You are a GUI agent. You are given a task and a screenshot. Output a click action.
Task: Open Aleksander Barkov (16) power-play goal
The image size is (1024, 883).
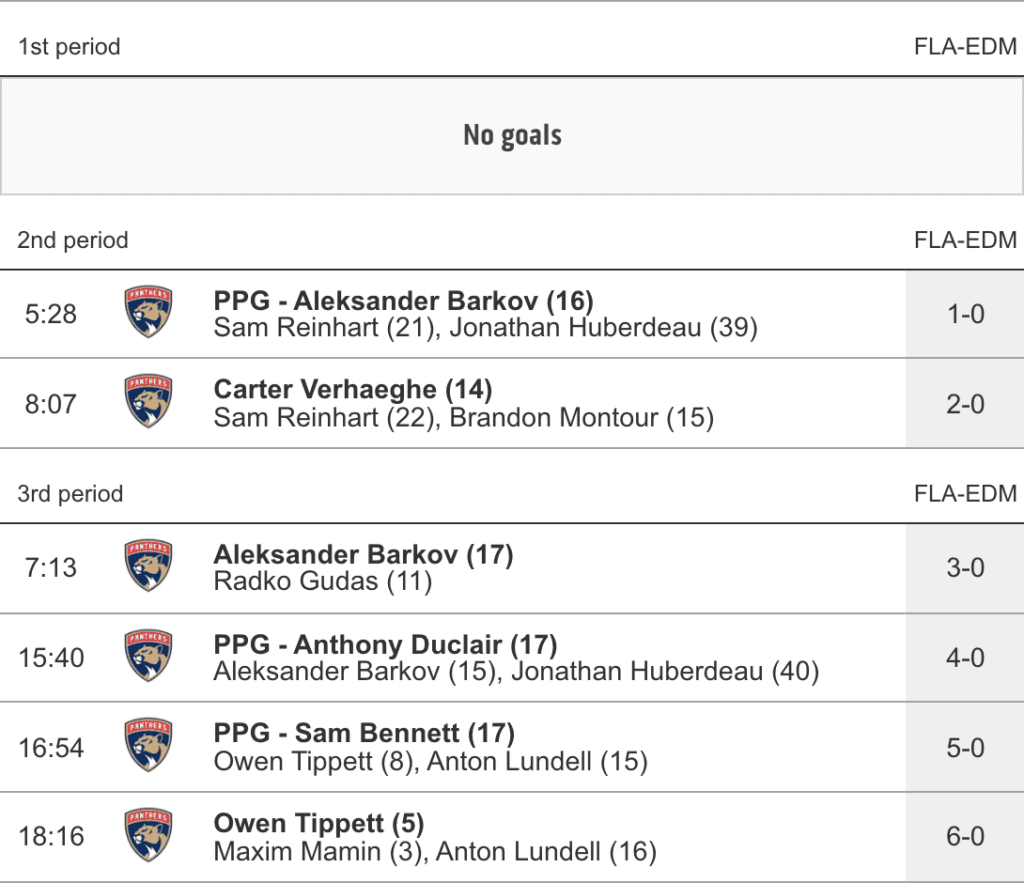tap(403, 301)
